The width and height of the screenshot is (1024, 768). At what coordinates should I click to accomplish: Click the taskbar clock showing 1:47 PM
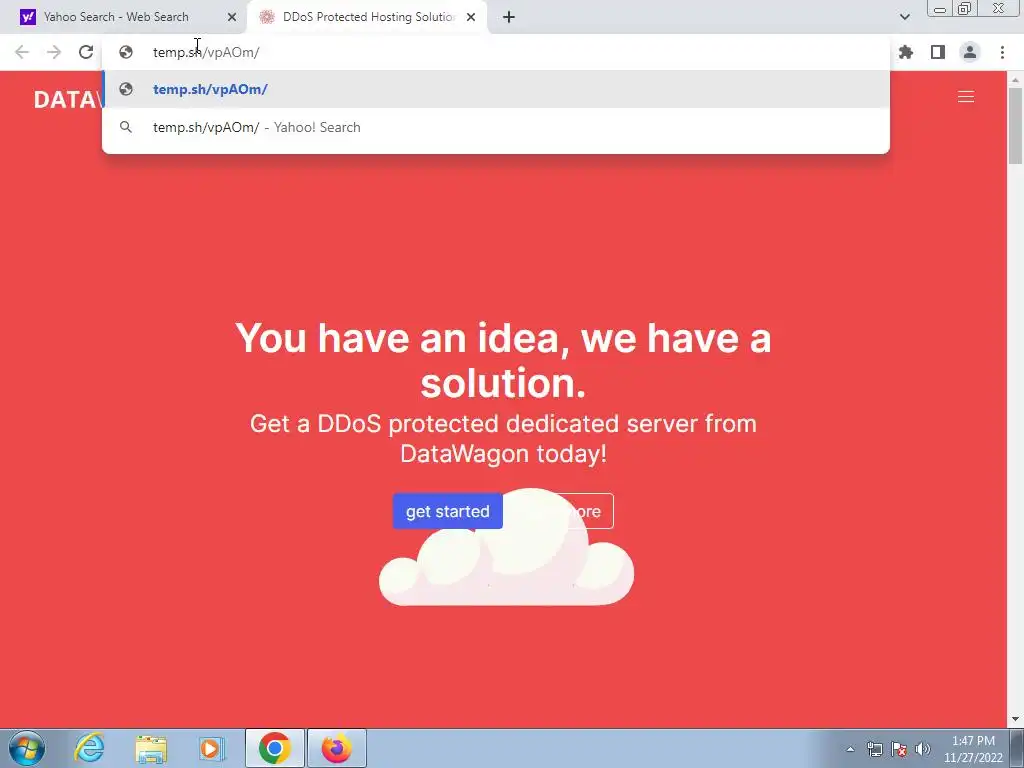point(973,749)
